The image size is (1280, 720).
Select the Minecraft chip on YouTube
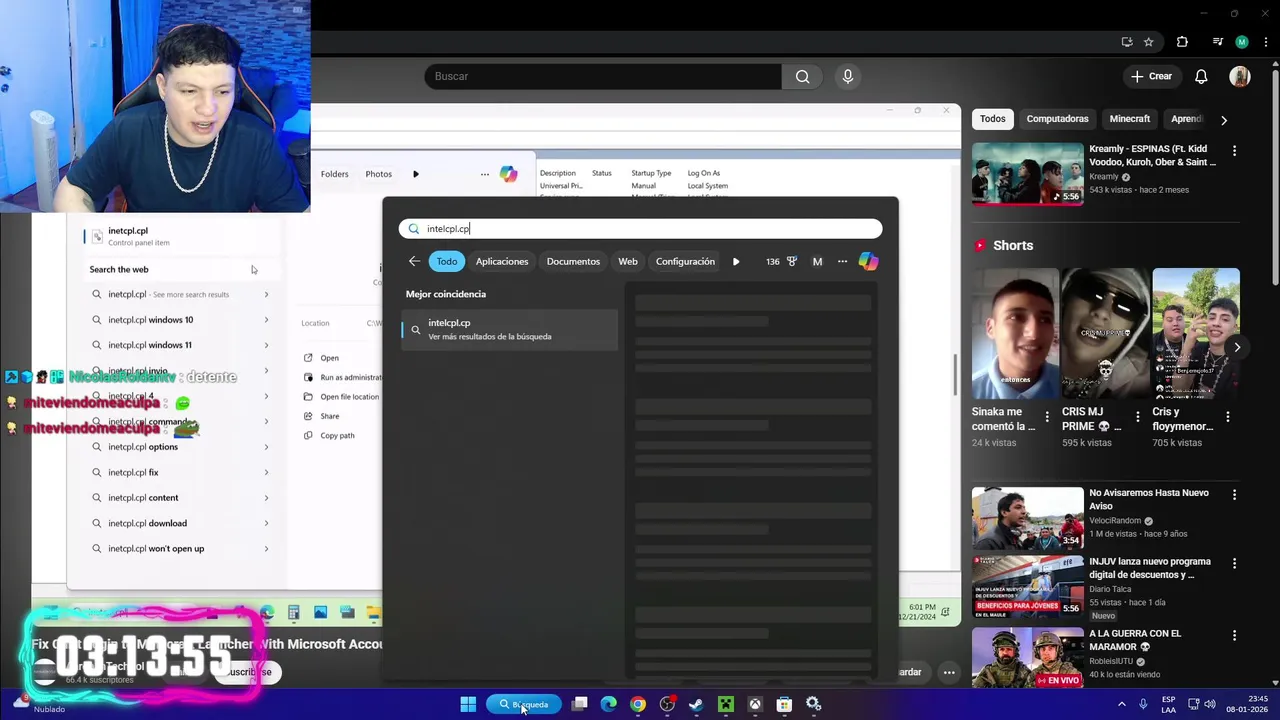1130,119
